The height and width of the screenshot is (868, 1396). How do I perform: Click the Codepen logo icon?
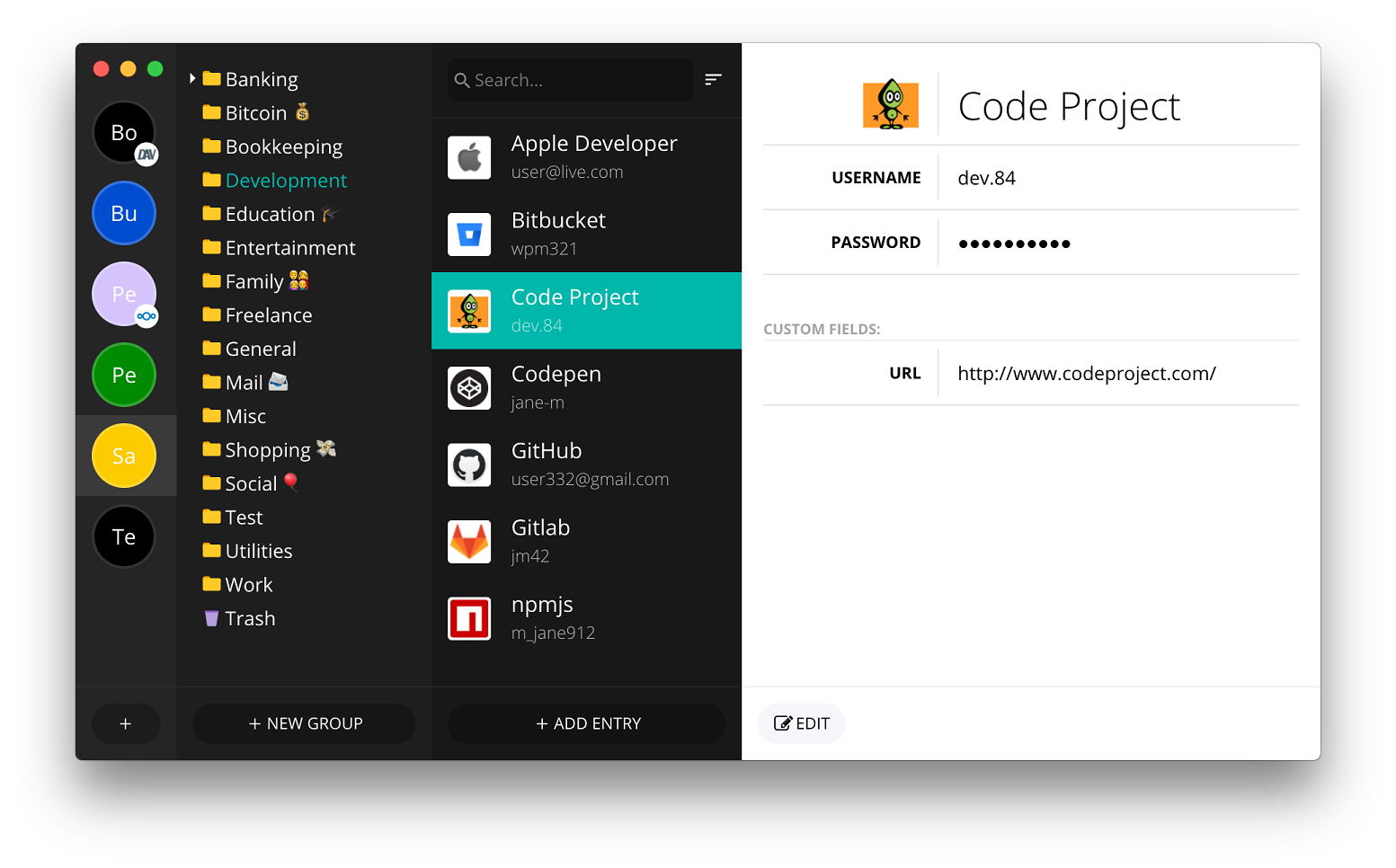click(x=469, y=388)
